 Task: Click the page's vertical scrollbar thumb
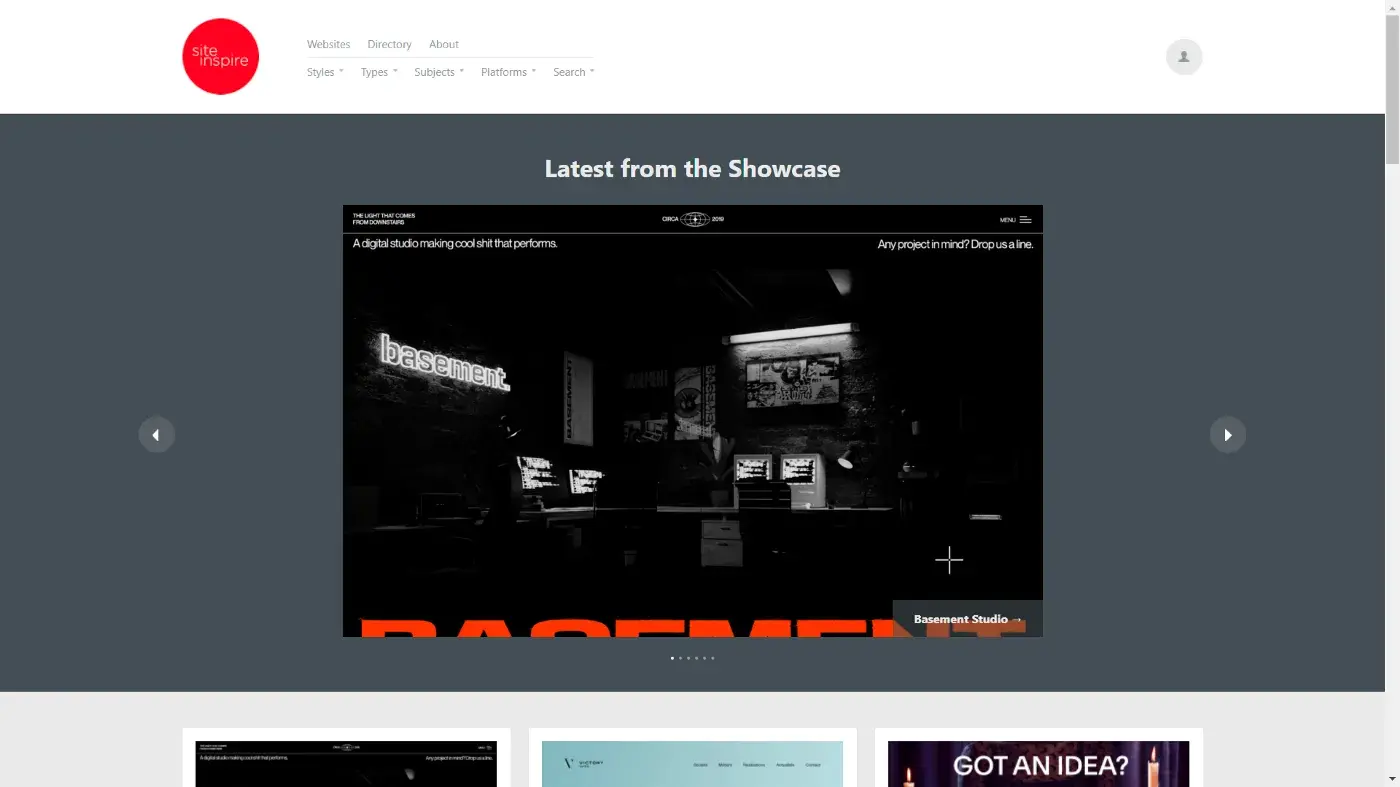(x=1392, y=90)
